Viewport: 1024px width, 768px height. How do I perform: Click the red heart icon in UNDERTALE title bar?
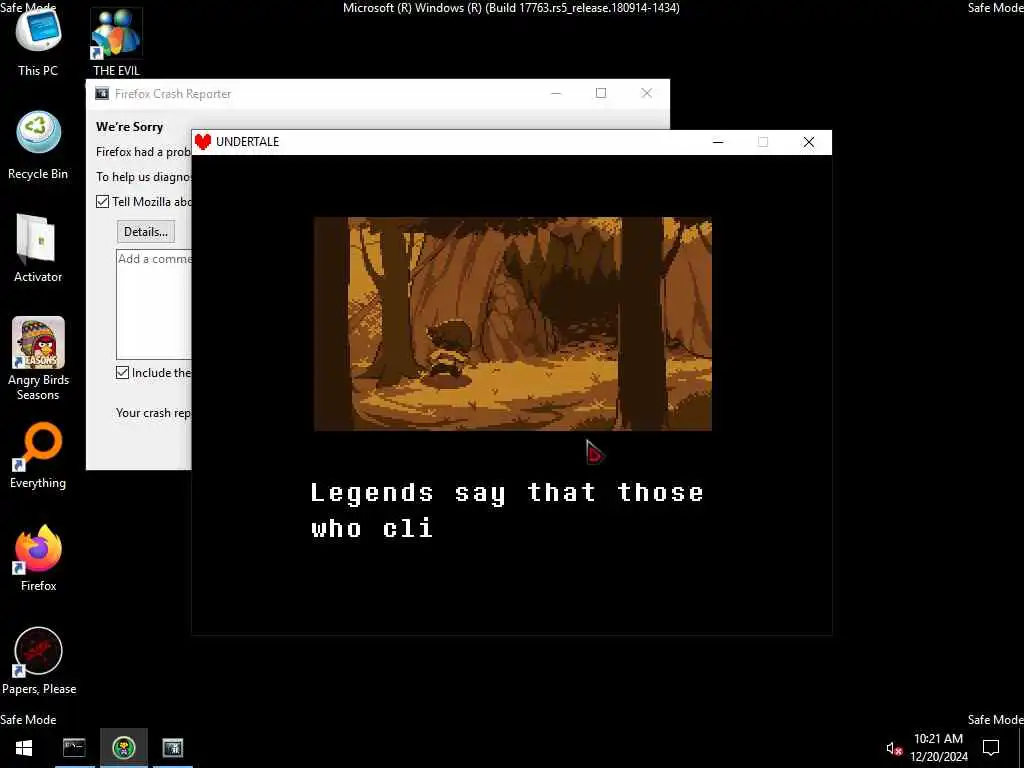click(x=203, y=142)
